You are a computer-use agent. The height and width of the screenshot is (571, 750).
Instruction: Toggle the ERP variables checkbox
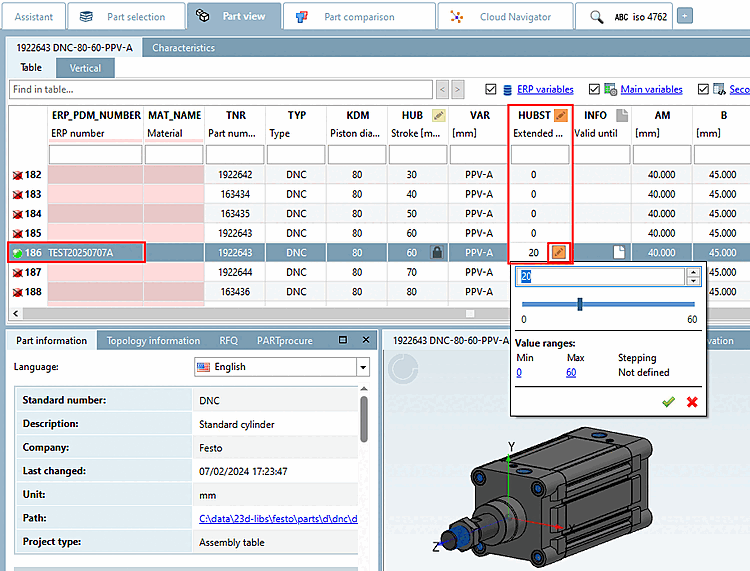pos(490,89)
